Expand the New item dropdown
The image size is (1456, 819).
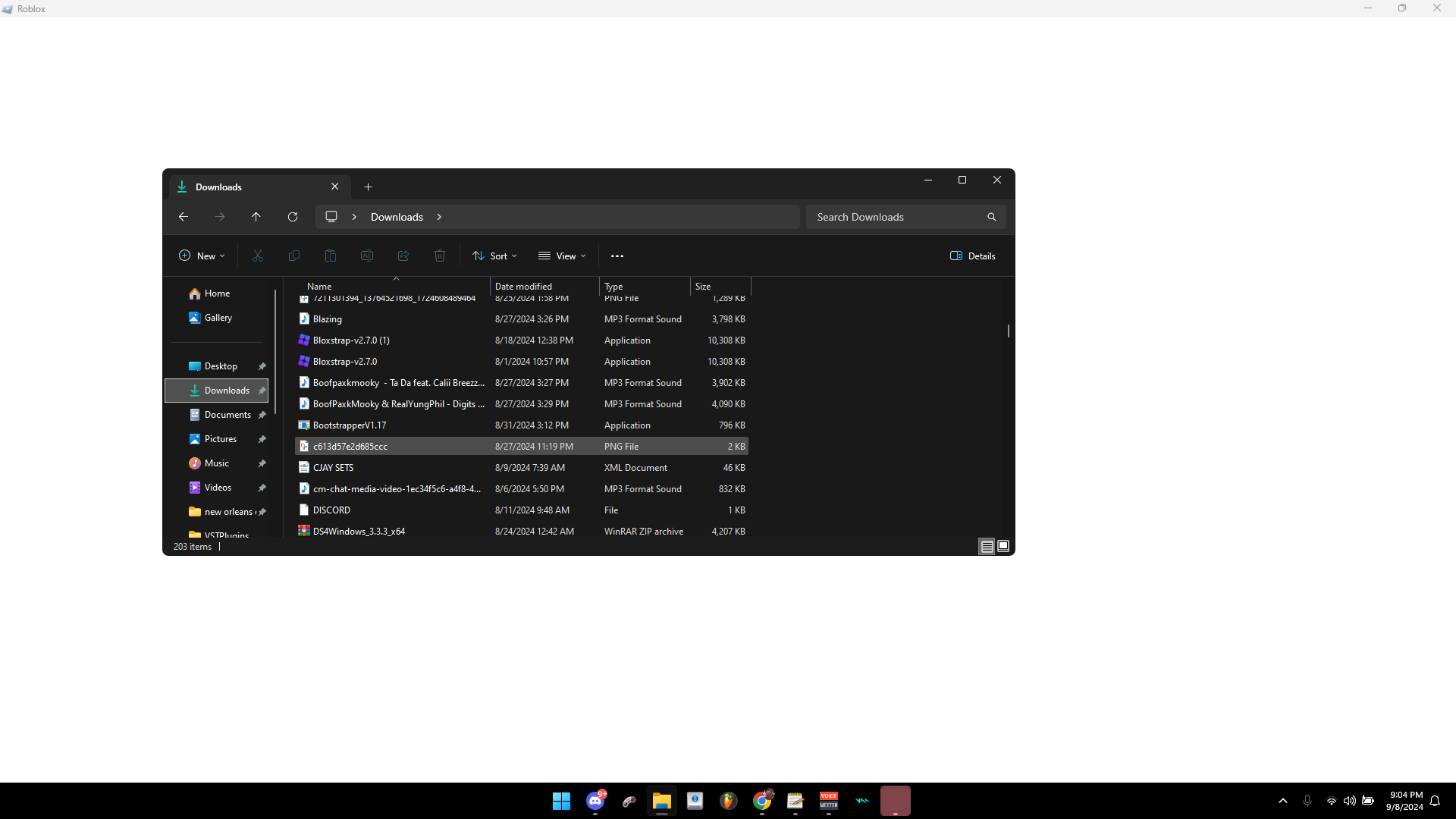pos(202,256)
